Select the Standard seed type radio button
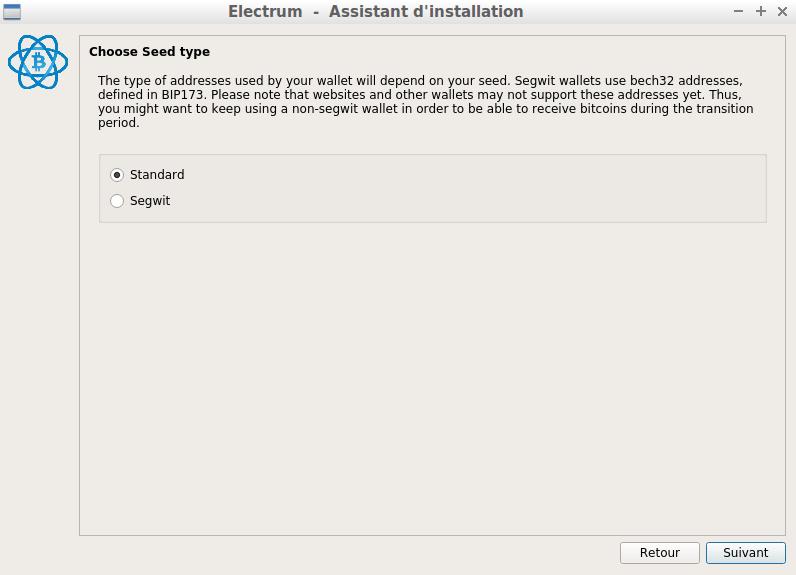796x575 pixels. [x=117, y=175]
